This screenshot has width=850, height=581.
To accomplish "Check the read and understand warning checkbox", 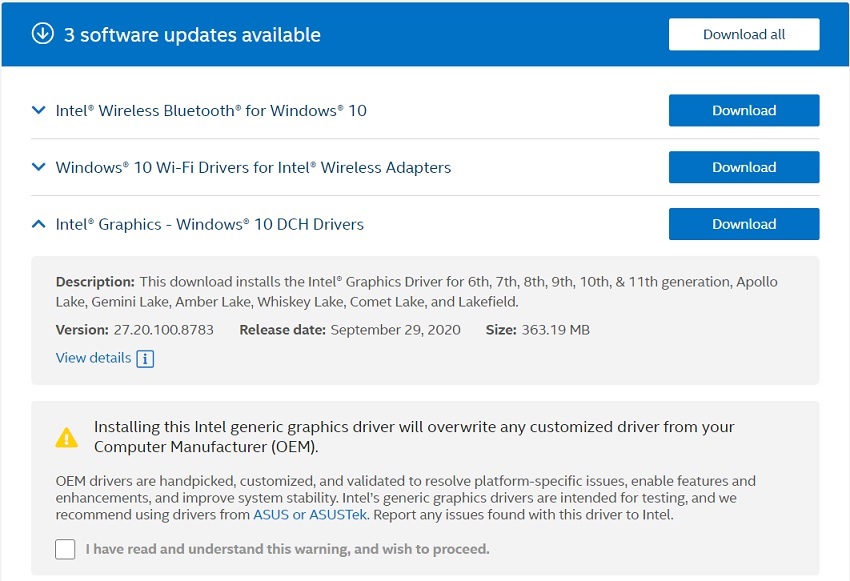I will (65, 549).
